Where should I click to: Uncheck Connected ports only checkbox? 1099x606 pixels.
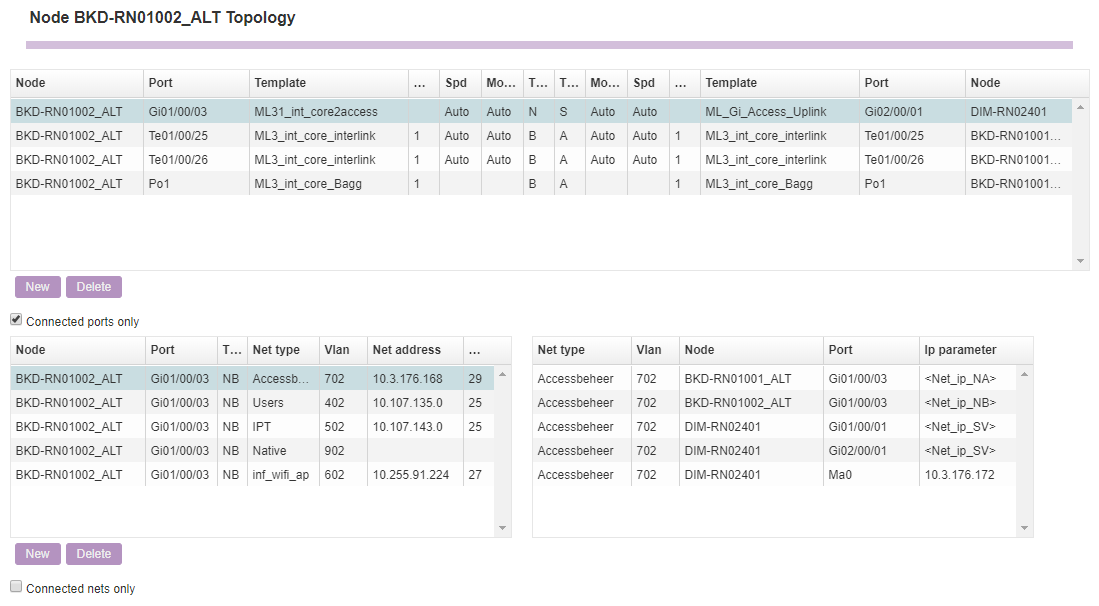[16, 321]
